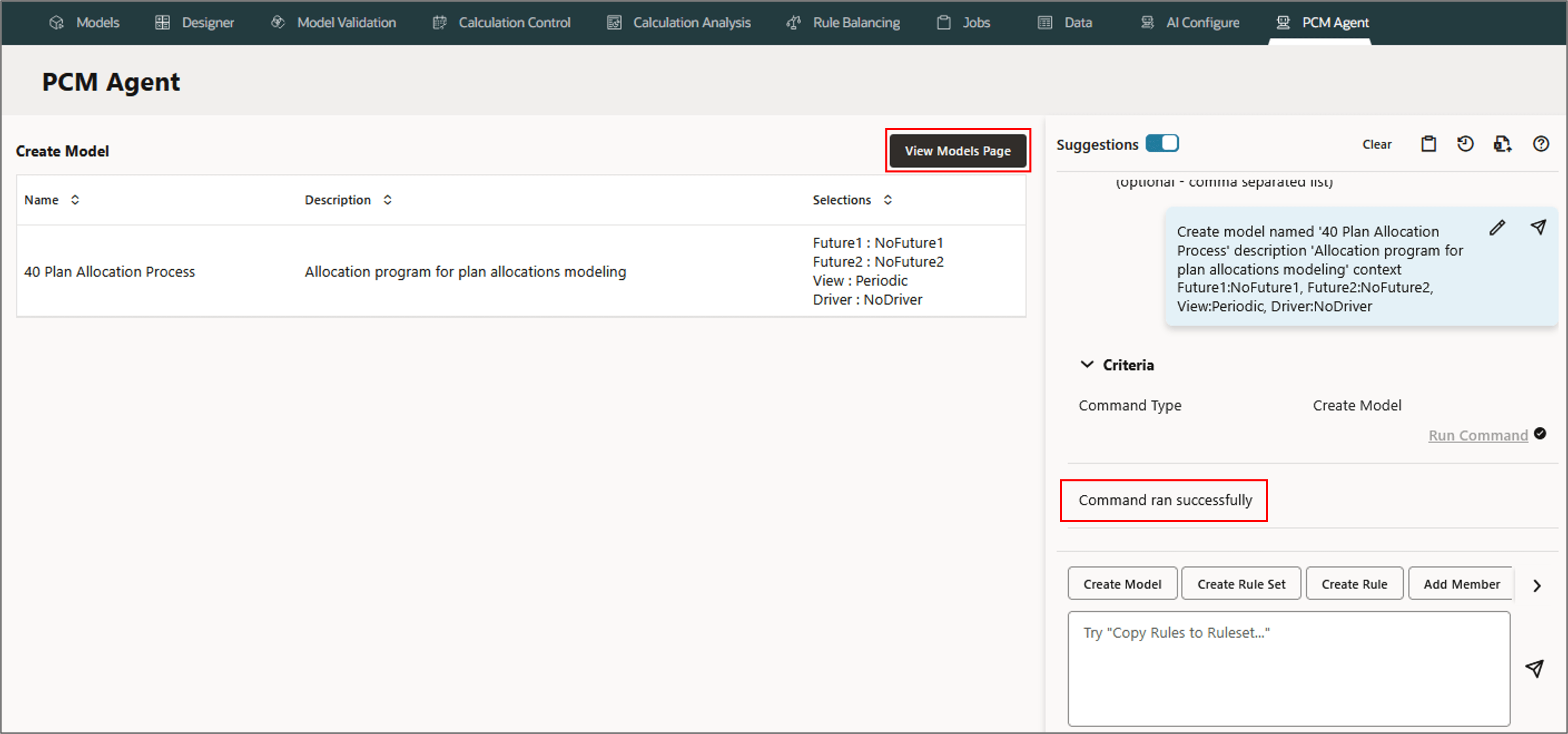Open the command history clock icon

coord(1464,145)
